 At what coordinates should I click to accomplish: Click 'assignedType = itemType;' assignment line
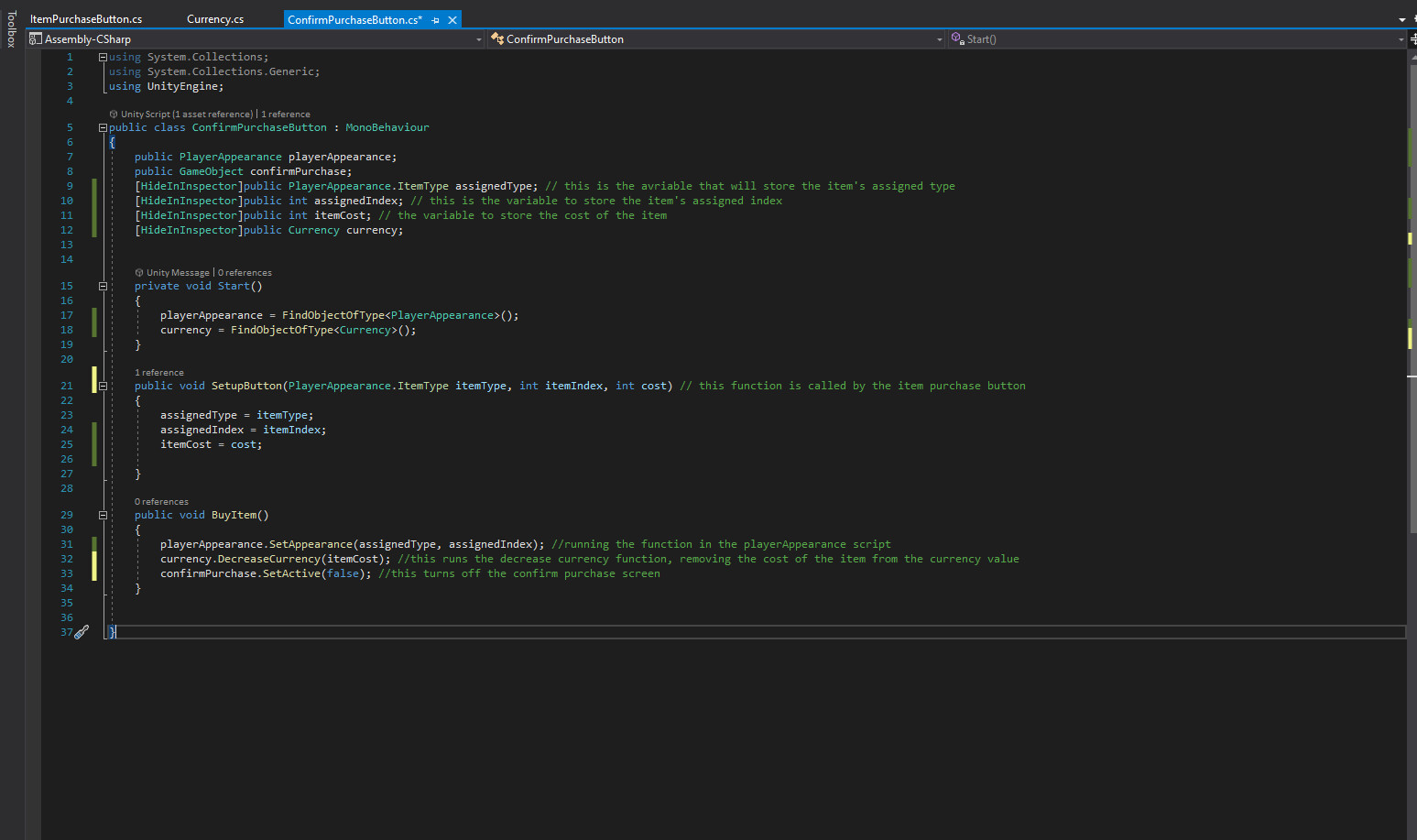[x=237, y=415]
